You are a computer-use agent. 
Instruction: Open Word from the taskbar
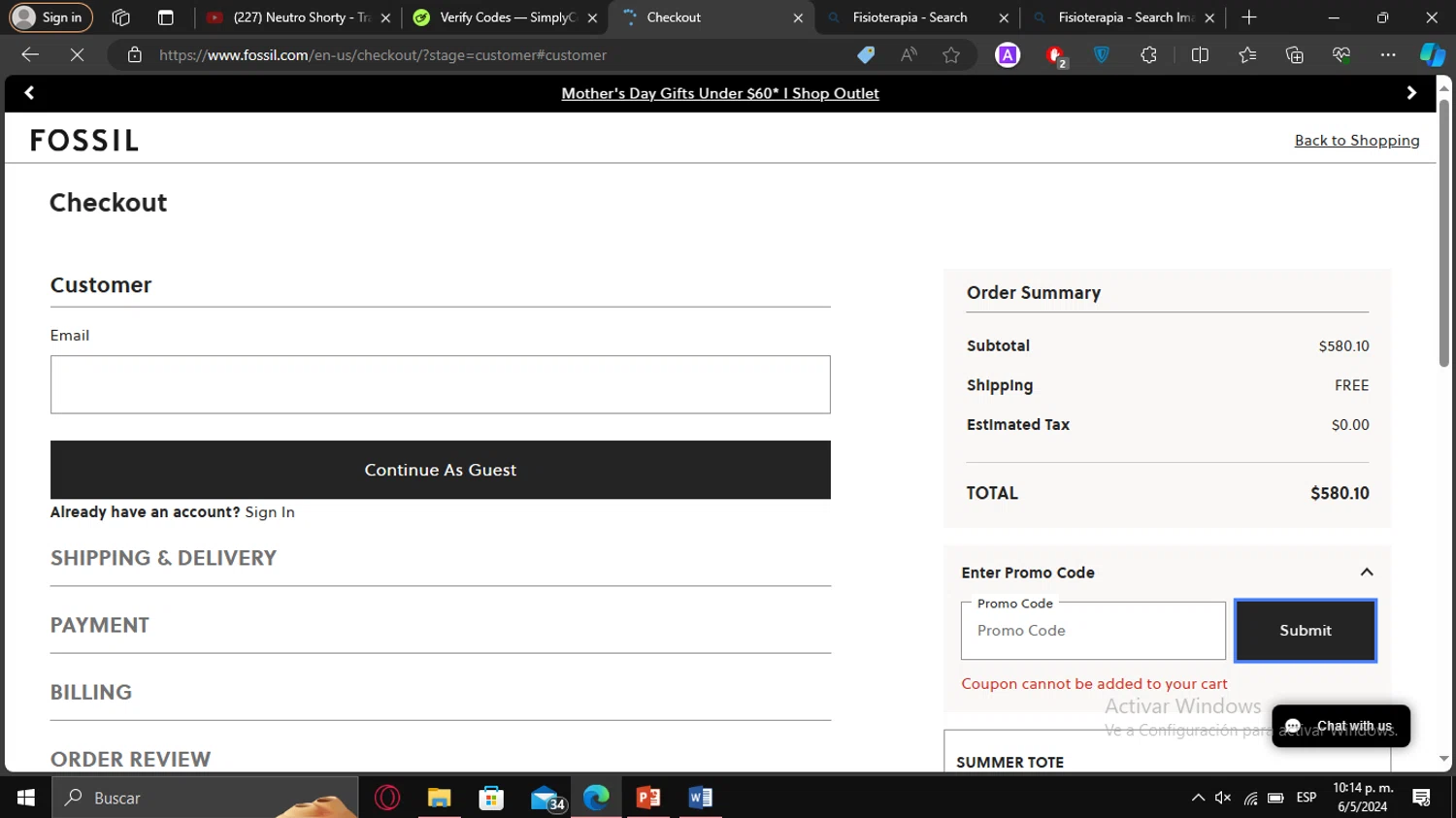pos(700,798)
